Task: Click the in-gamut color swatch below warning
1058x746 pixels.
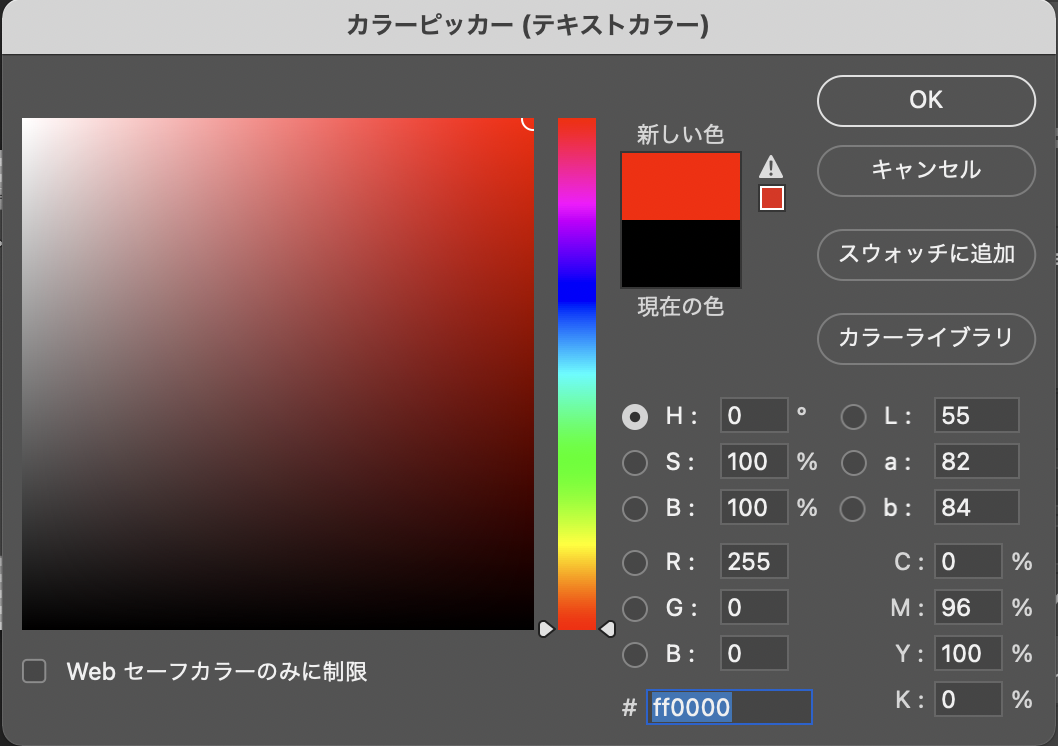Action: pos(771,198)
